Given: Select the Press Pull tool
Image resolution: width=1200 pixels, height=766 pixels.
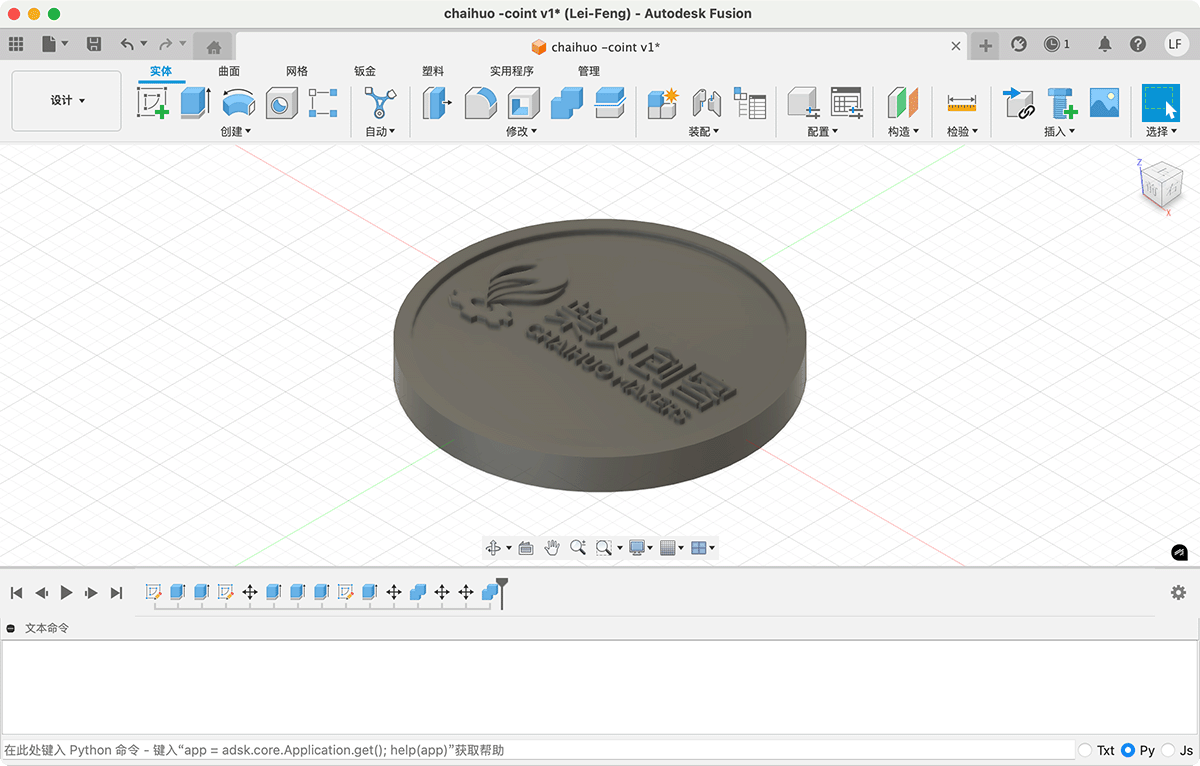Looking at the screenshot, I should [437, 103].
